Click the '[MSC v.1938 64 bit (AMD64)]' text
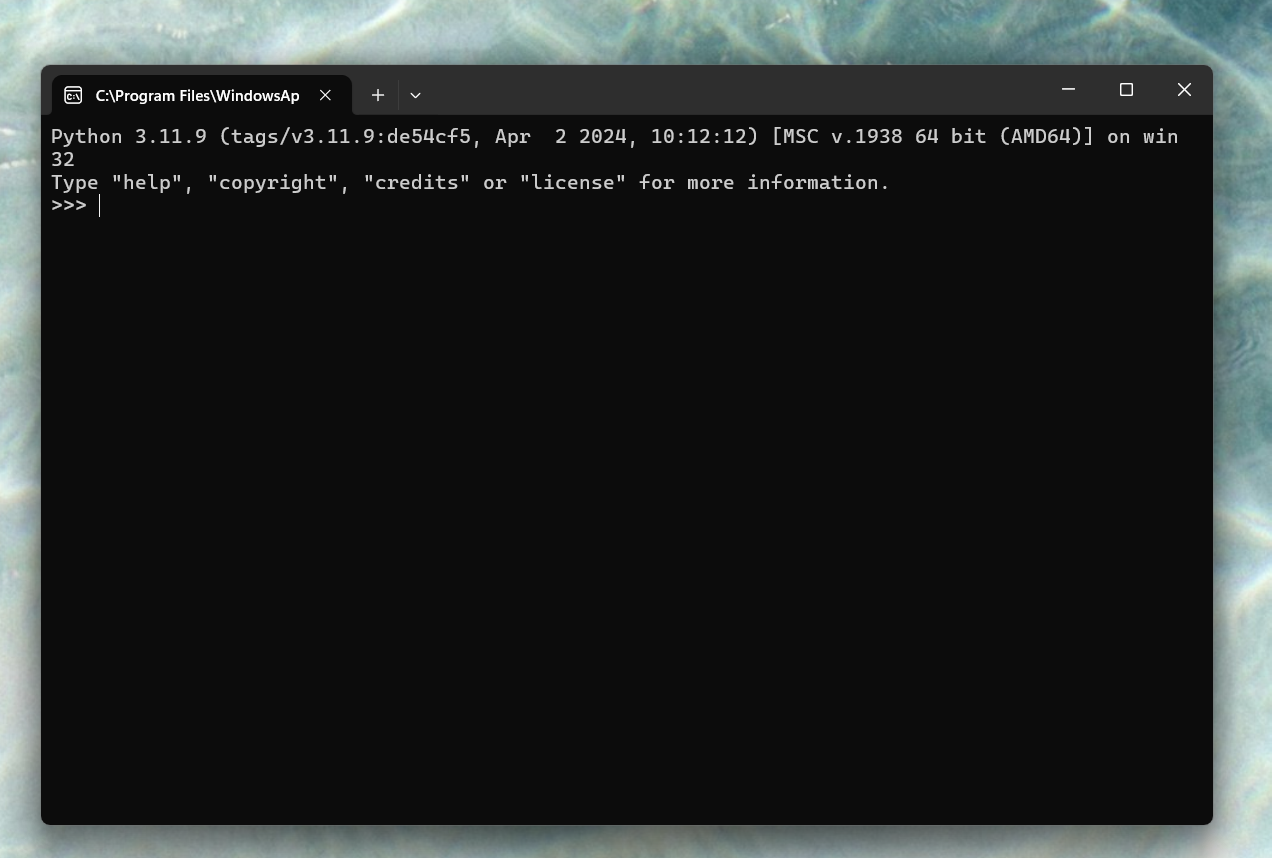 point(933,136)
